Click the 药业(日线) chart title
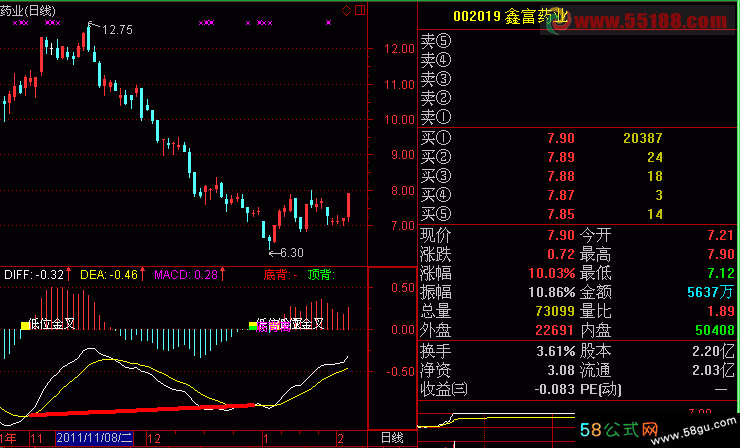Screen dimensions: 740x448 (x=27, y=10)
